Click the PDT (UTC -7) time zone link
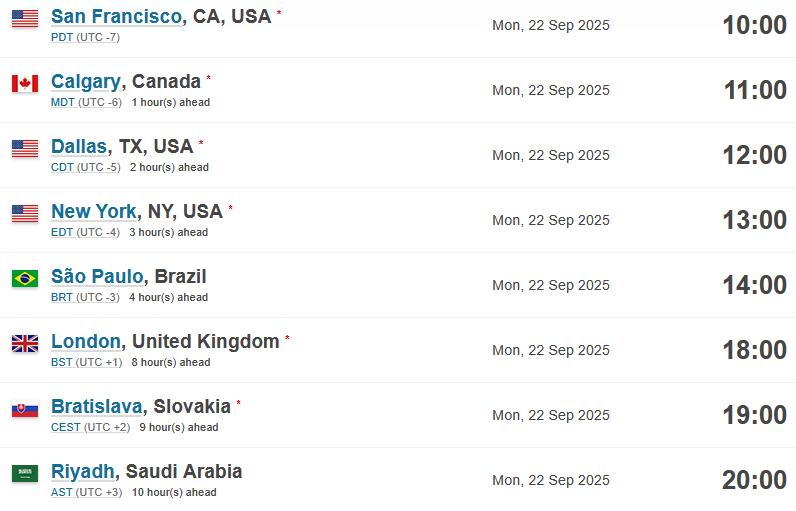796x511 pixels. [x=85, y=38]
